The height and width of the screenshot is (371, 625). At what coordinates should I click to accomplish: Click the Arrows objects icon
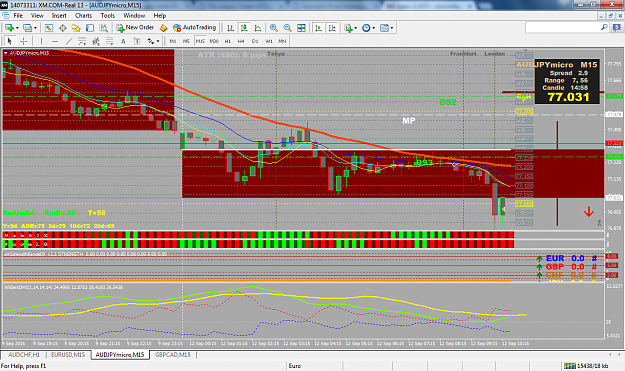(151, 41)
